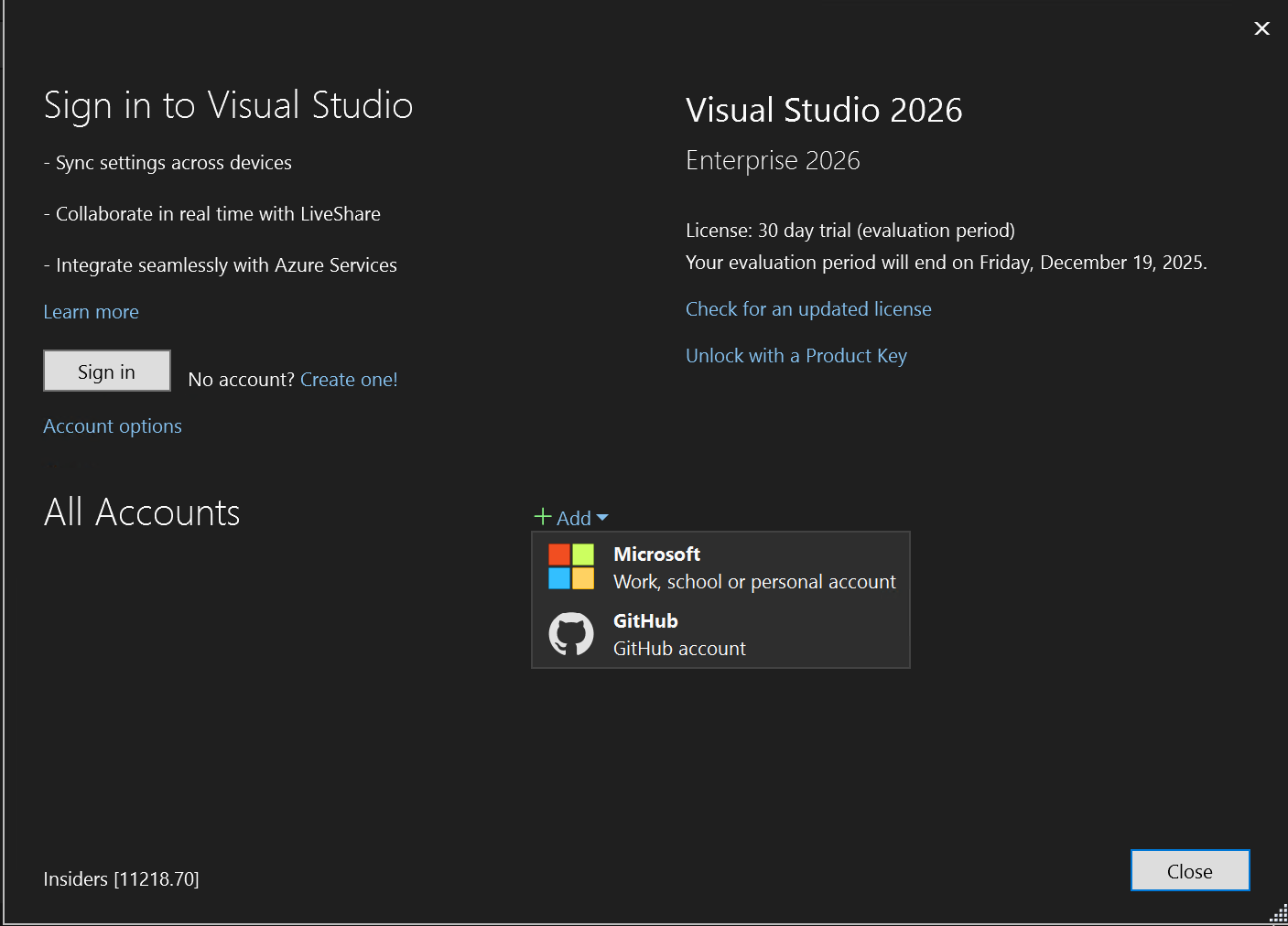The width and height of the screenshot is (1288, 926).
Task: Click the Close button
Action: (x=1189, y=870)
